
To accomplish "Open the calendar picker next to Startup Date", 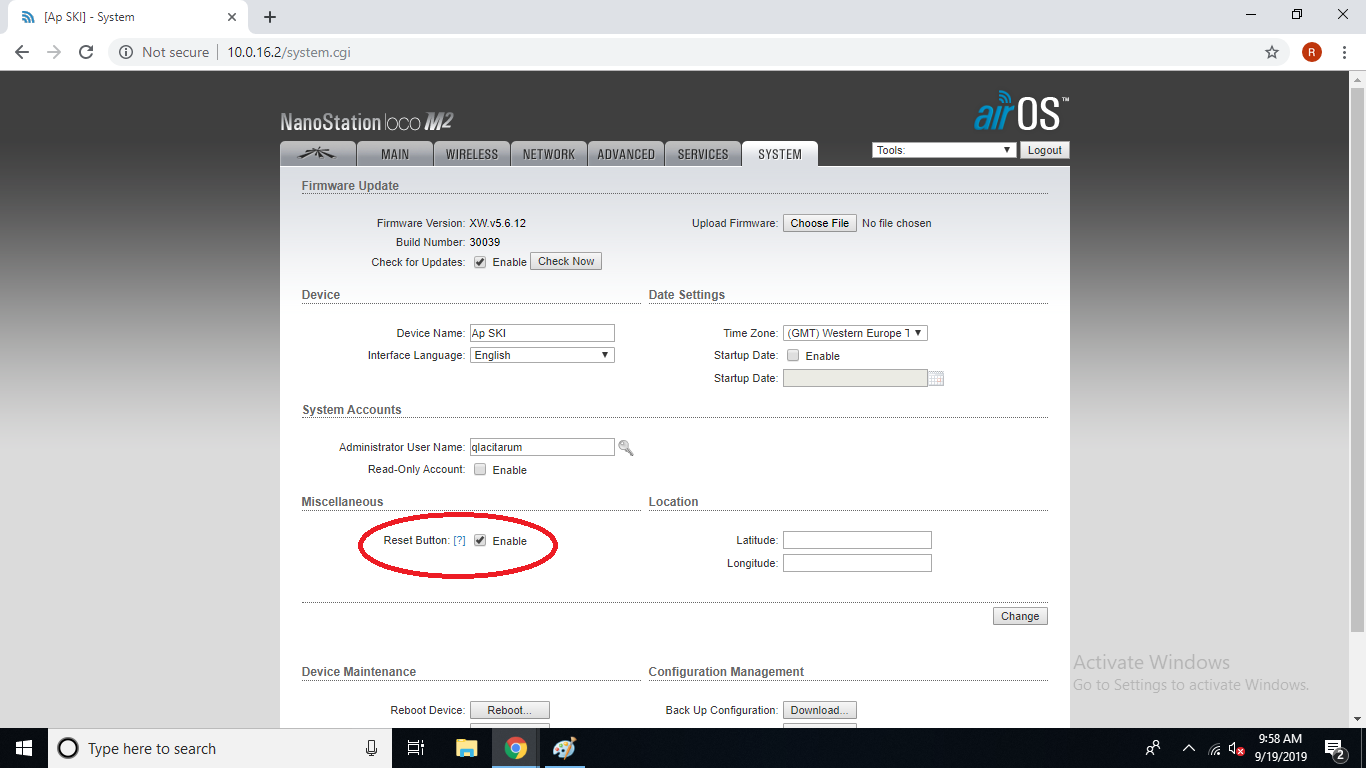I will pos(936,378).
